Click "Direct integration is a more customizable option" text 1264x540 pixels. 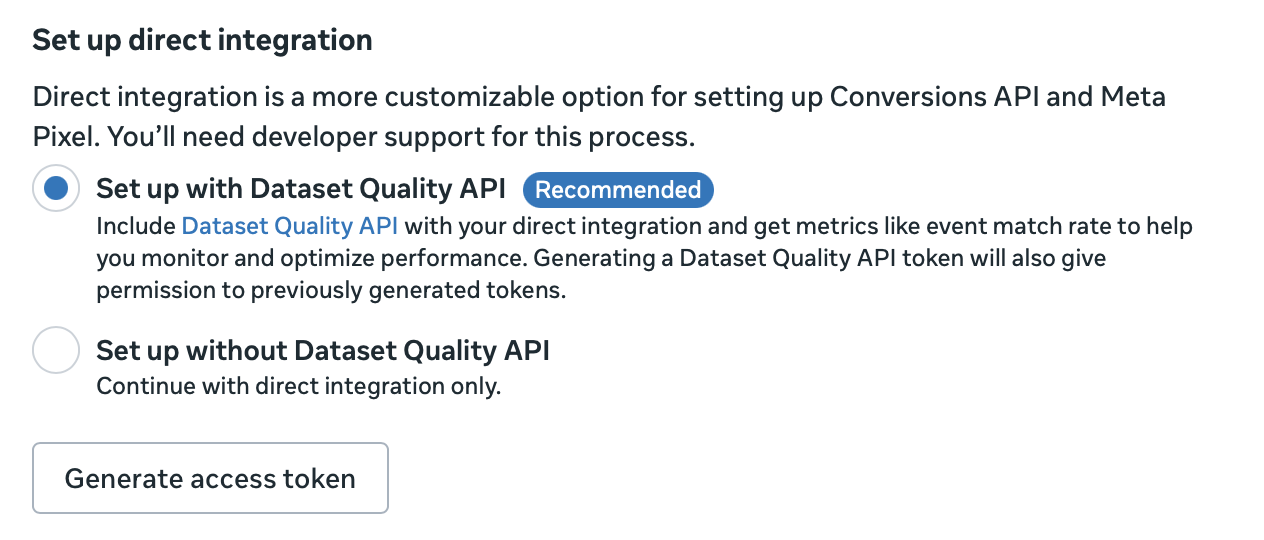pyautogui.click(x=330, y=98)
